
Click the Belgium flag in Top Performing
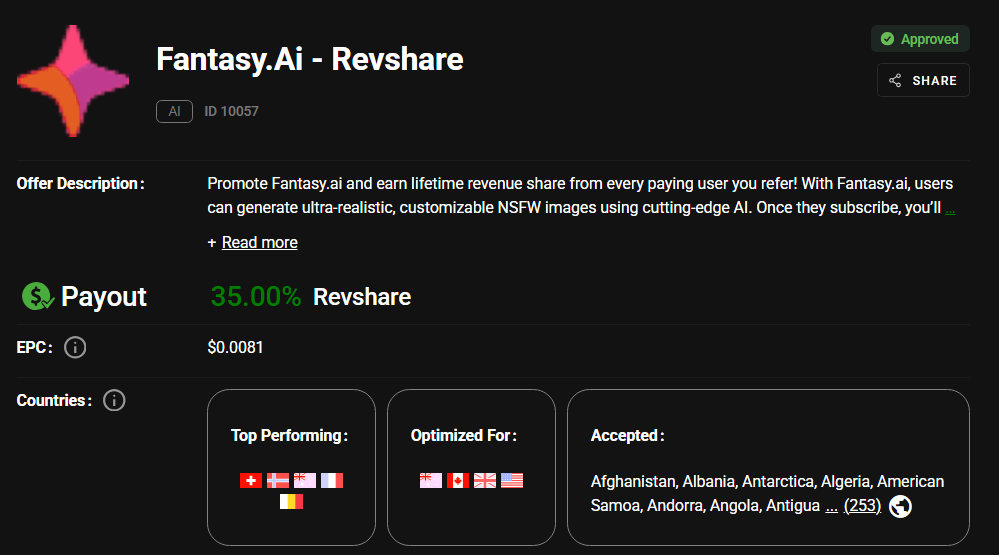[291, 501]
